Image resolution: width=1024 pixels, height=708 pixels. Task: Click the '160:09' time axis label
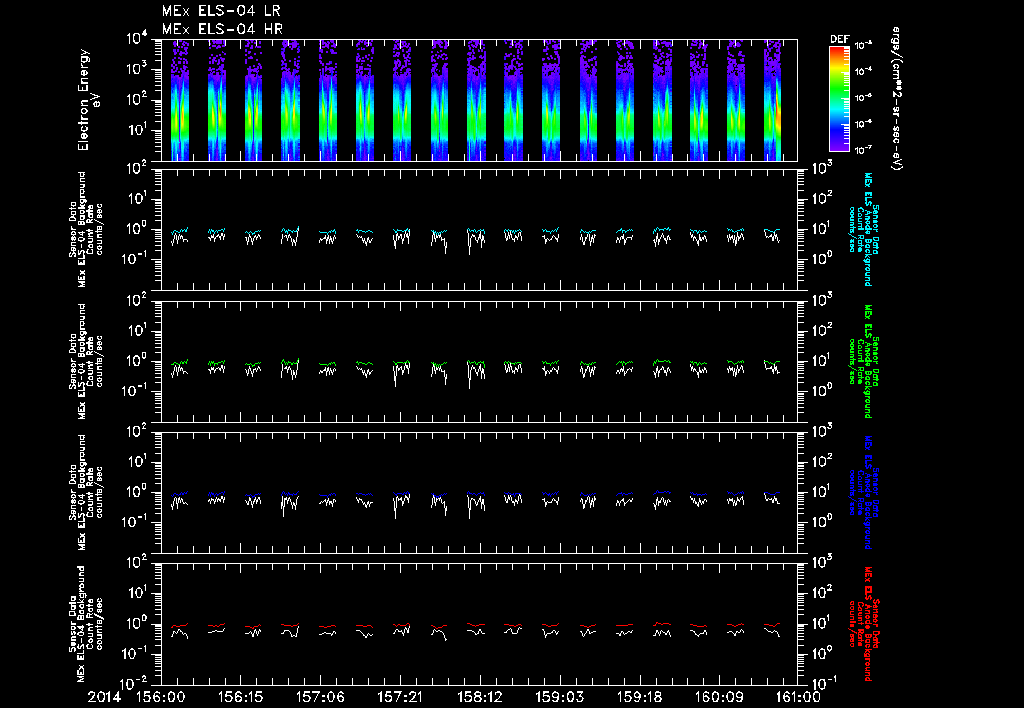coord(718,698)
